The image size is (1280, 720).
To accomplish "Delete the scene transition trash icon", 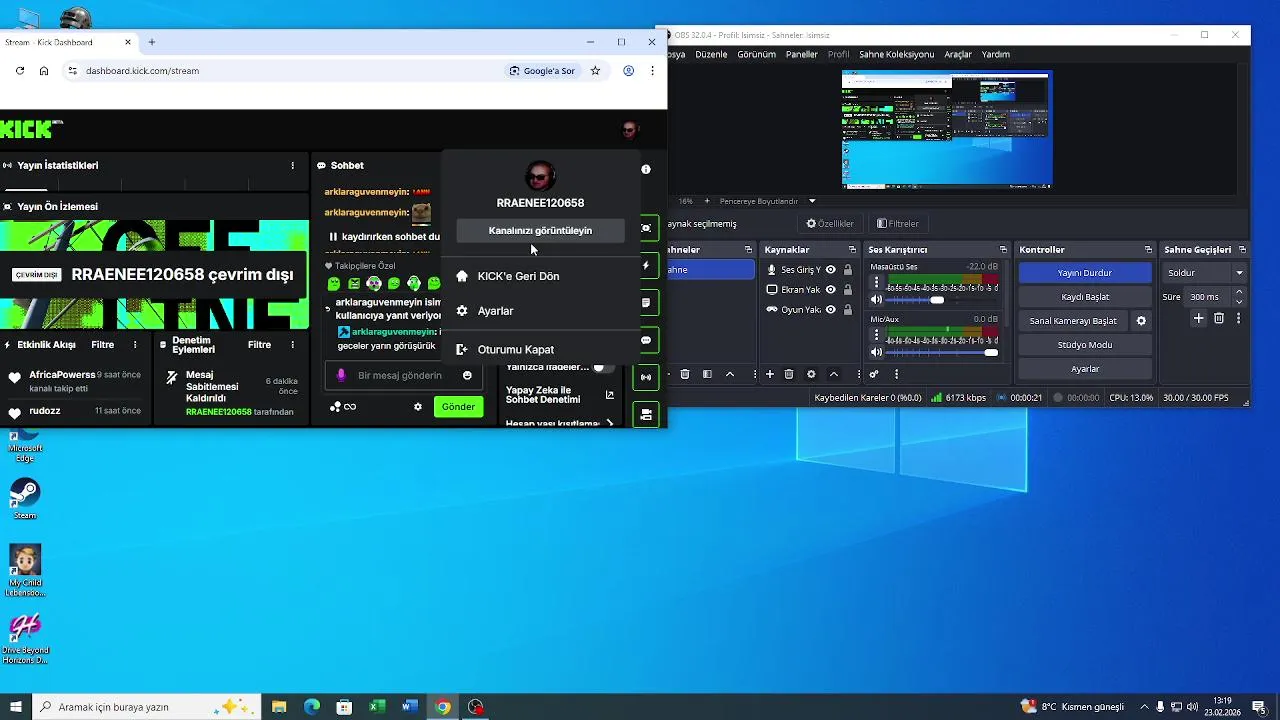I will coord(1219,318).
